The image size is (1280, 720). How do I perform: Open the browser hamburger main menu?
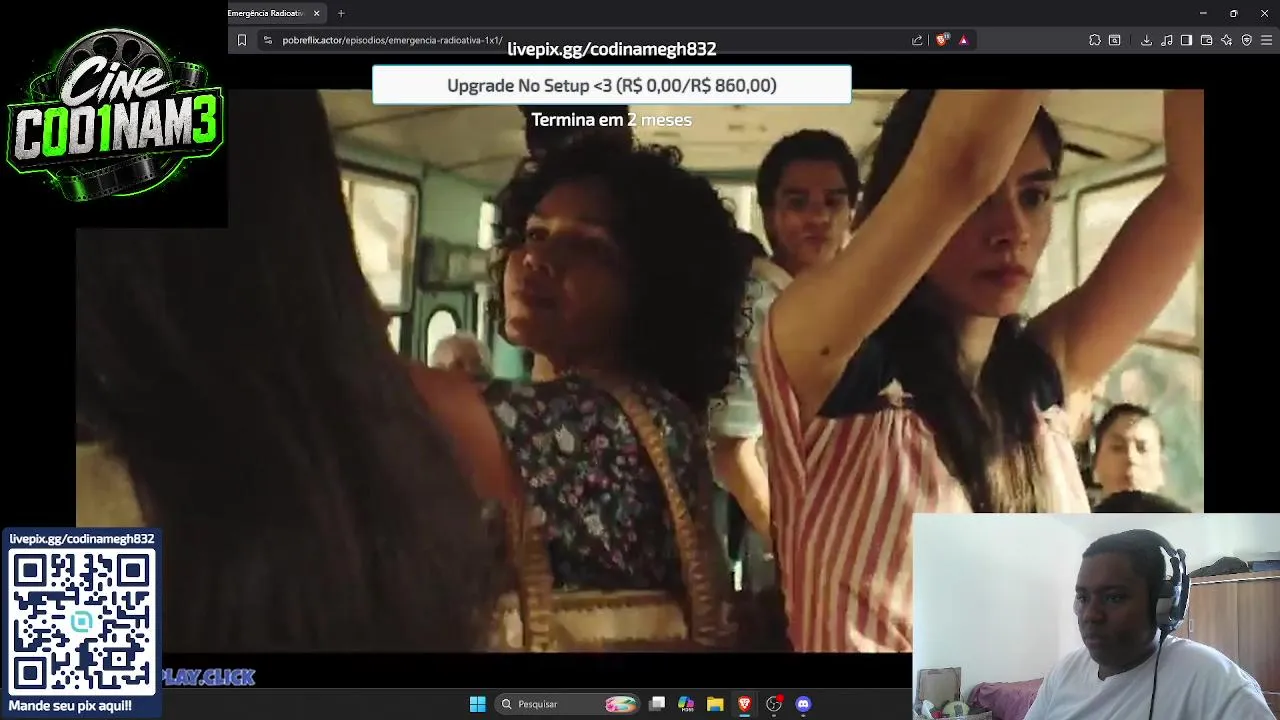[x=1267, y=40]
